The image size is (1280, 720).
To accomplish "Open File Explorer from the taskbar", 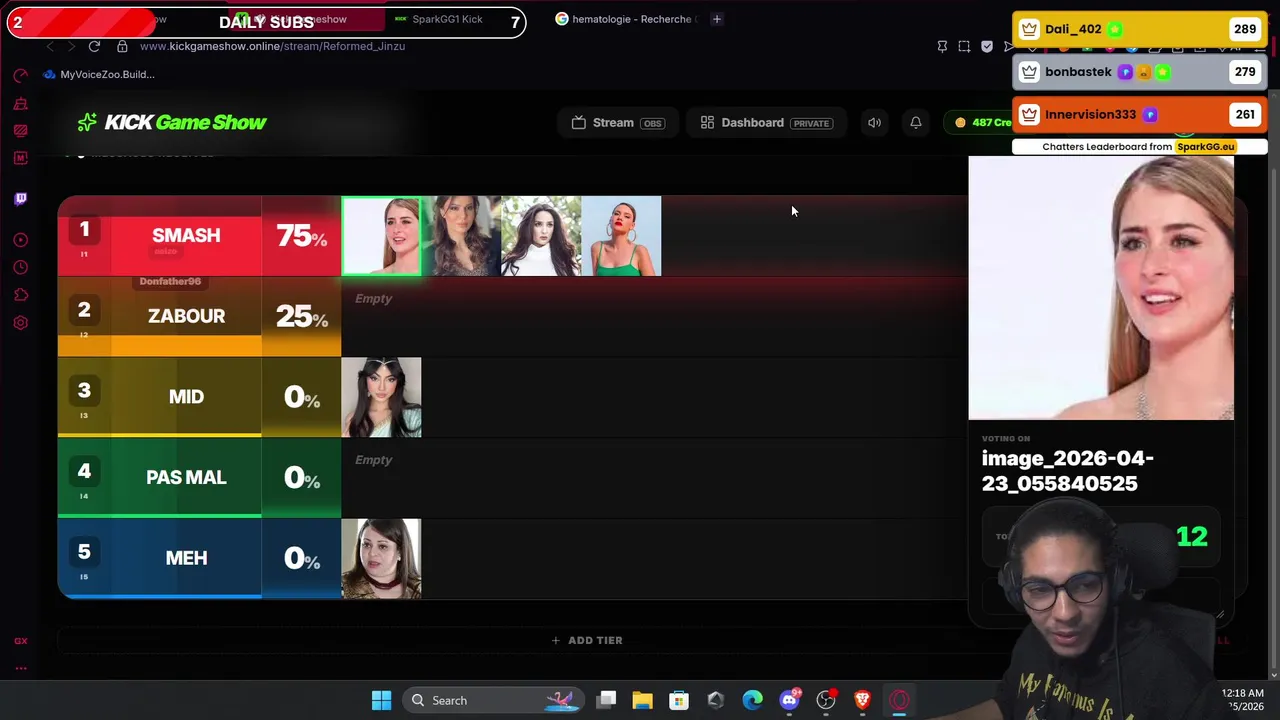I will tap(642, 700).
